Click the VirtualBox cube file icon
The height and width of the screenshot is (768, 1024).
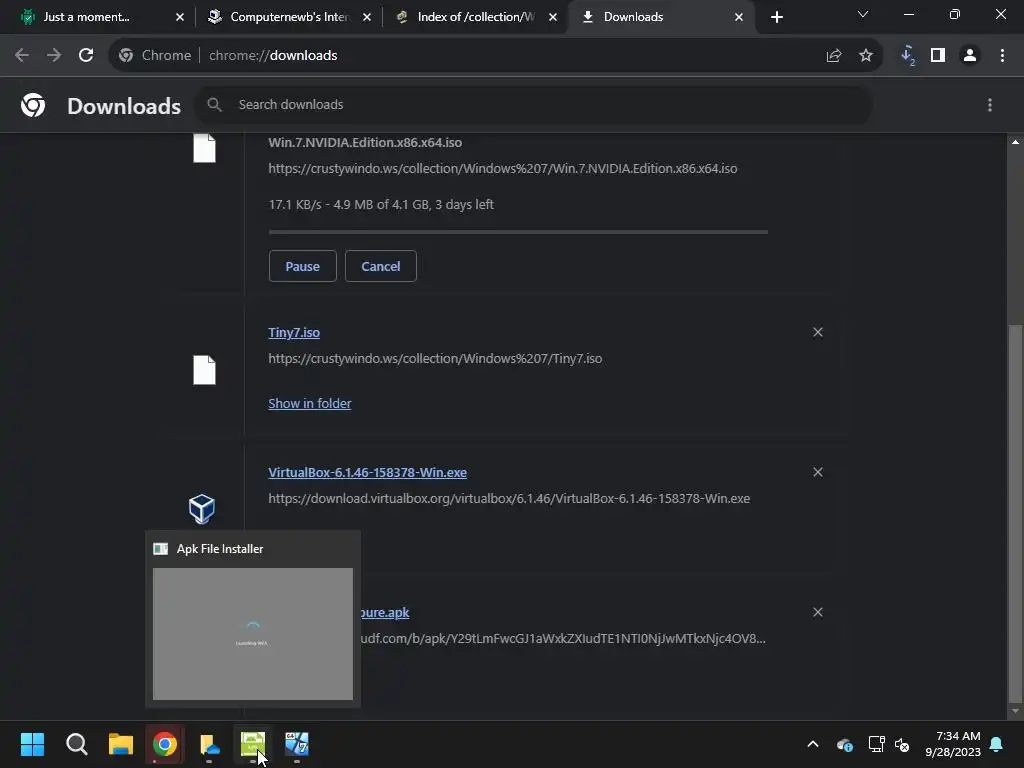click(202, 509)
